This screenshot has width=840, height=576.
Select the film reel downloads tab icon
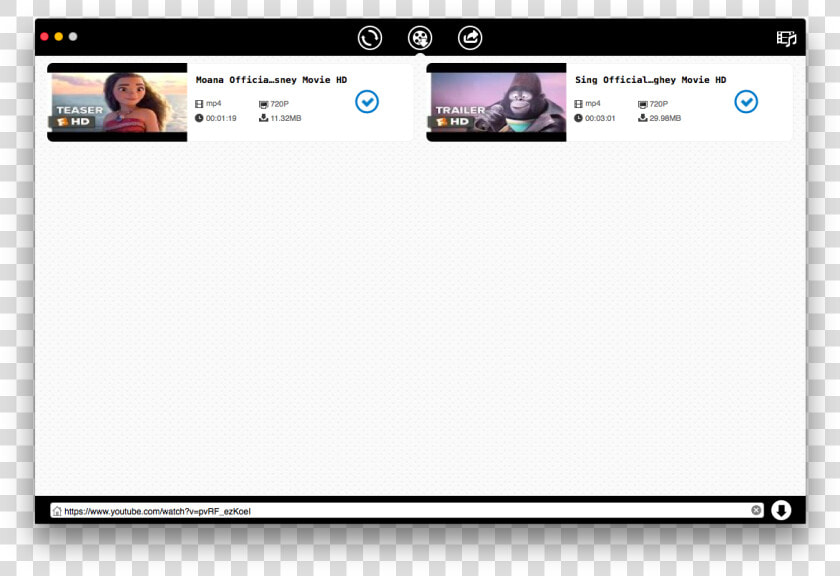pos(419,38)
